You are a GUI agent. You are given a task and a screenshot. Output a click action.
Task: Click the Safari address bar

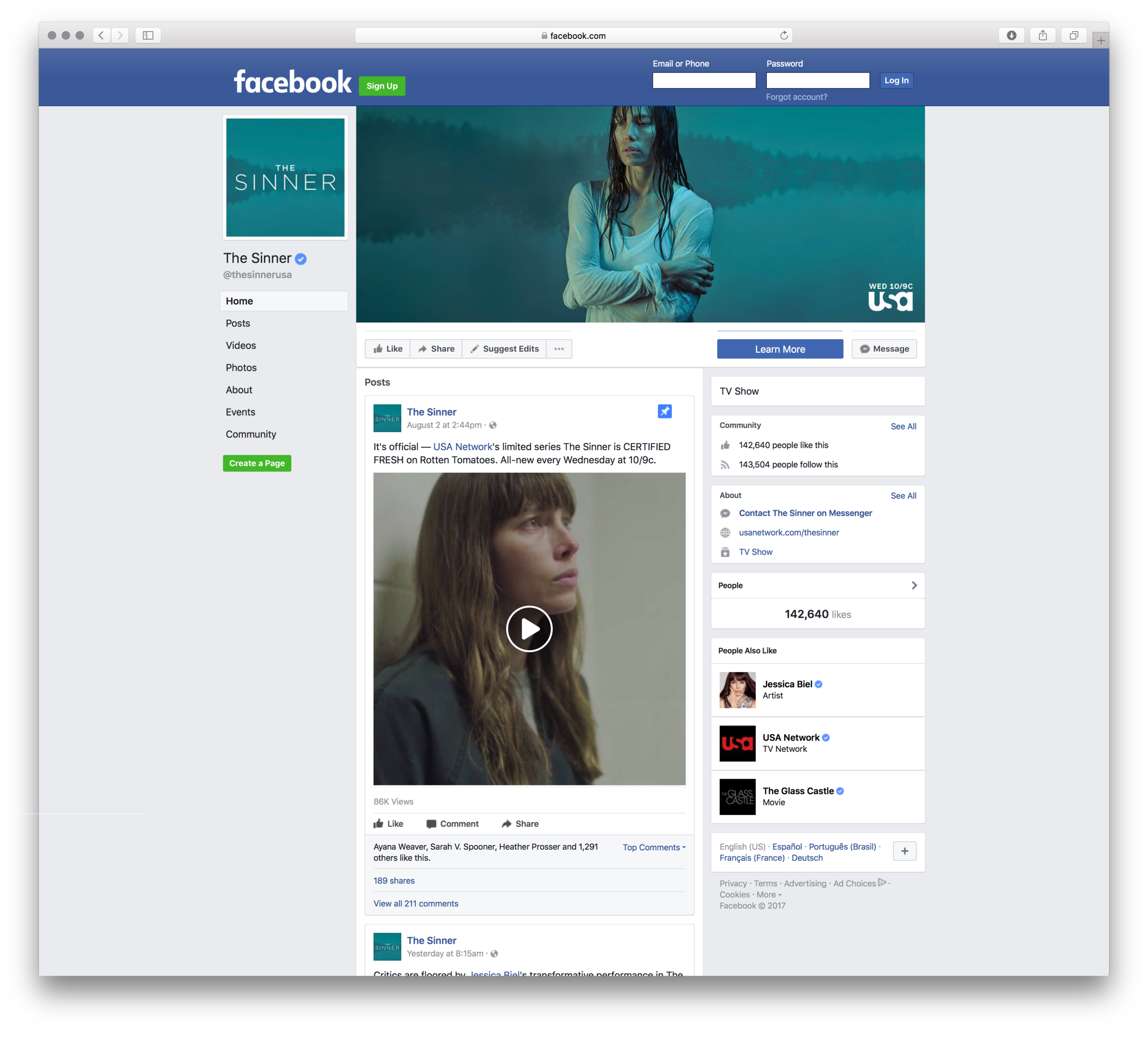573,35
